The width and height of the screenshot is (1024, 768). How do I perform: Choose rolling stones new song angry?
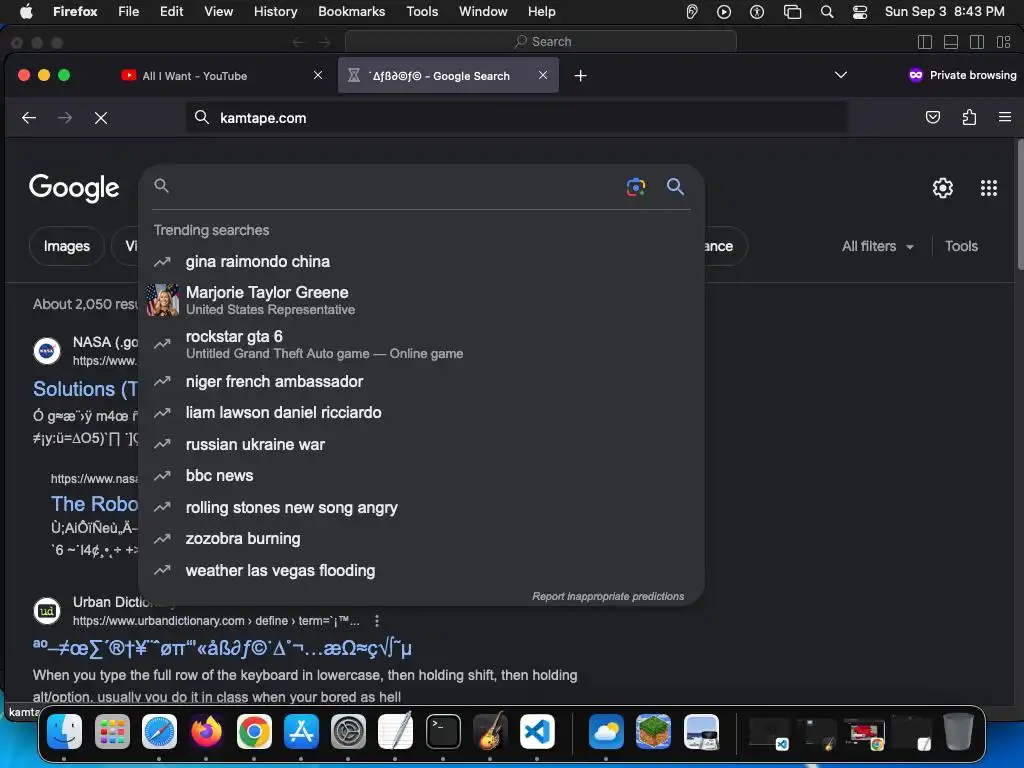pyautogui.click(x=421, y=507)
